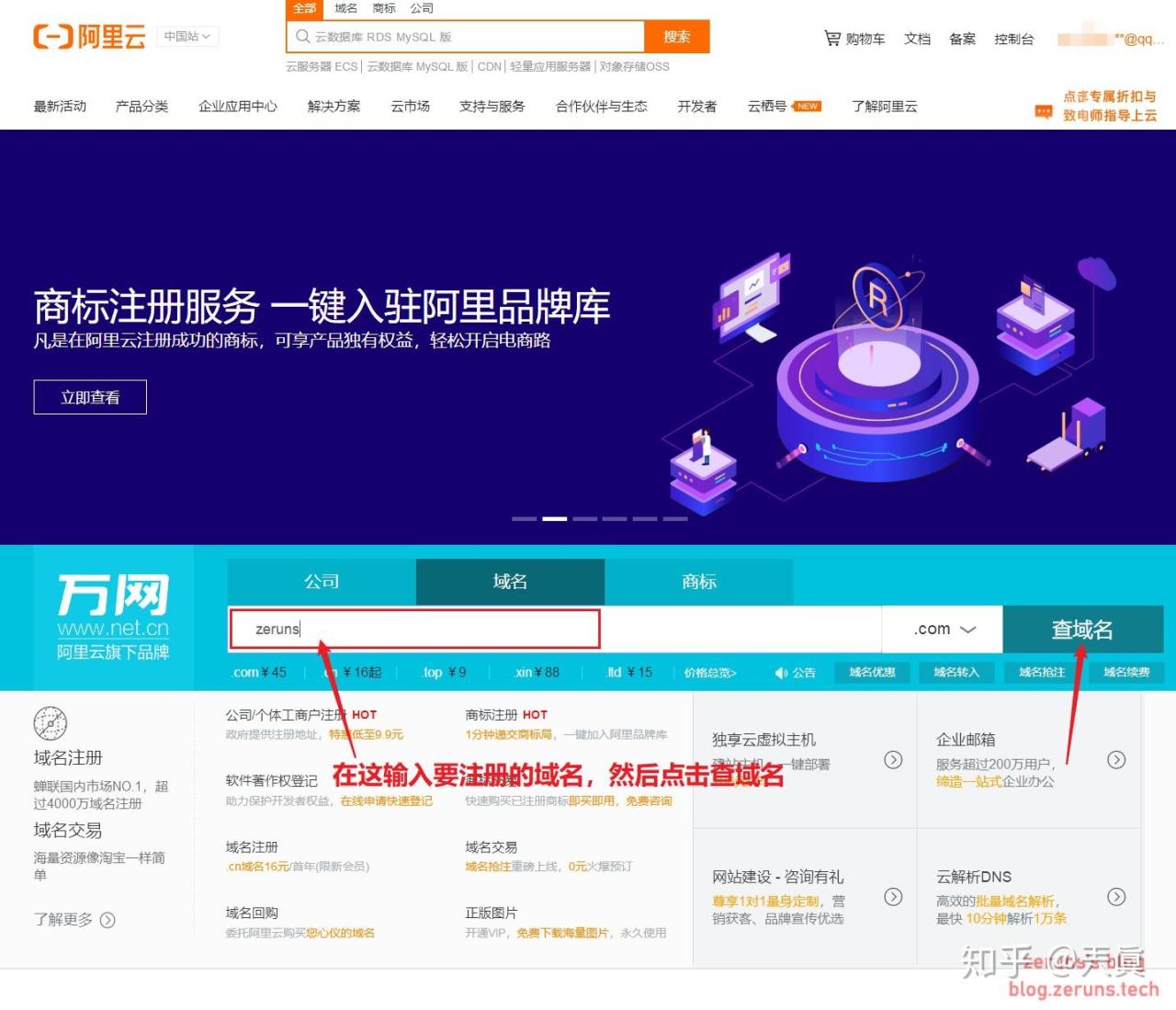This screenshot has height=1010, width=1176.
Task: Click the 云服务器 ECS hot search link
Action: click(x=322, y=67)
